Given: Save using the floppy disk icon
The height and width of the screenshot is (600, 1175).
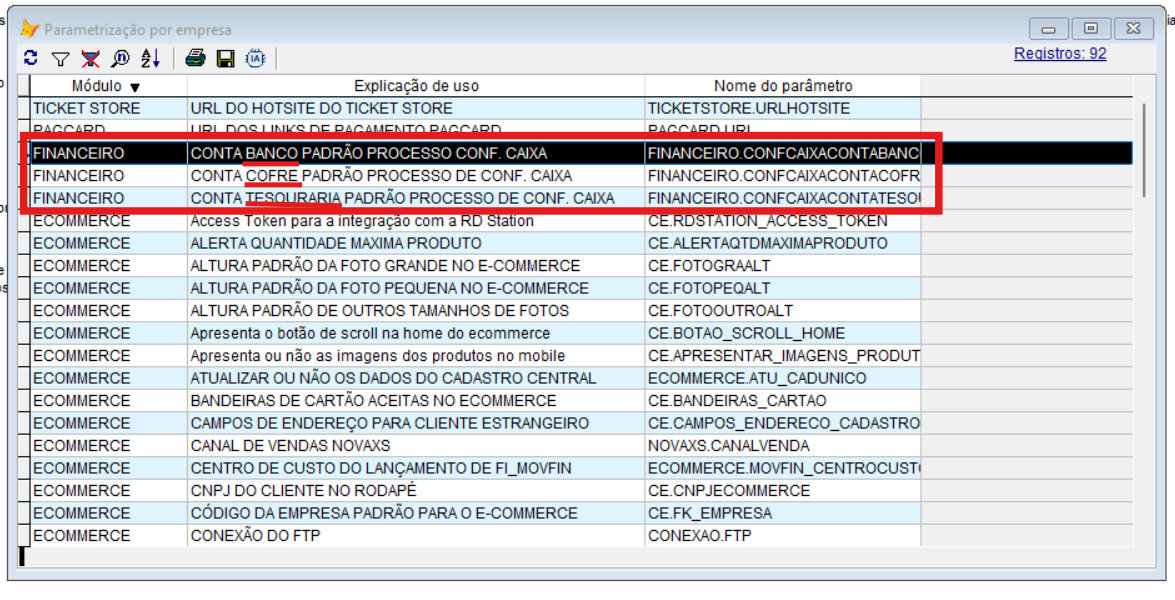Looking at the screenshot, I should tap(226, 59).
